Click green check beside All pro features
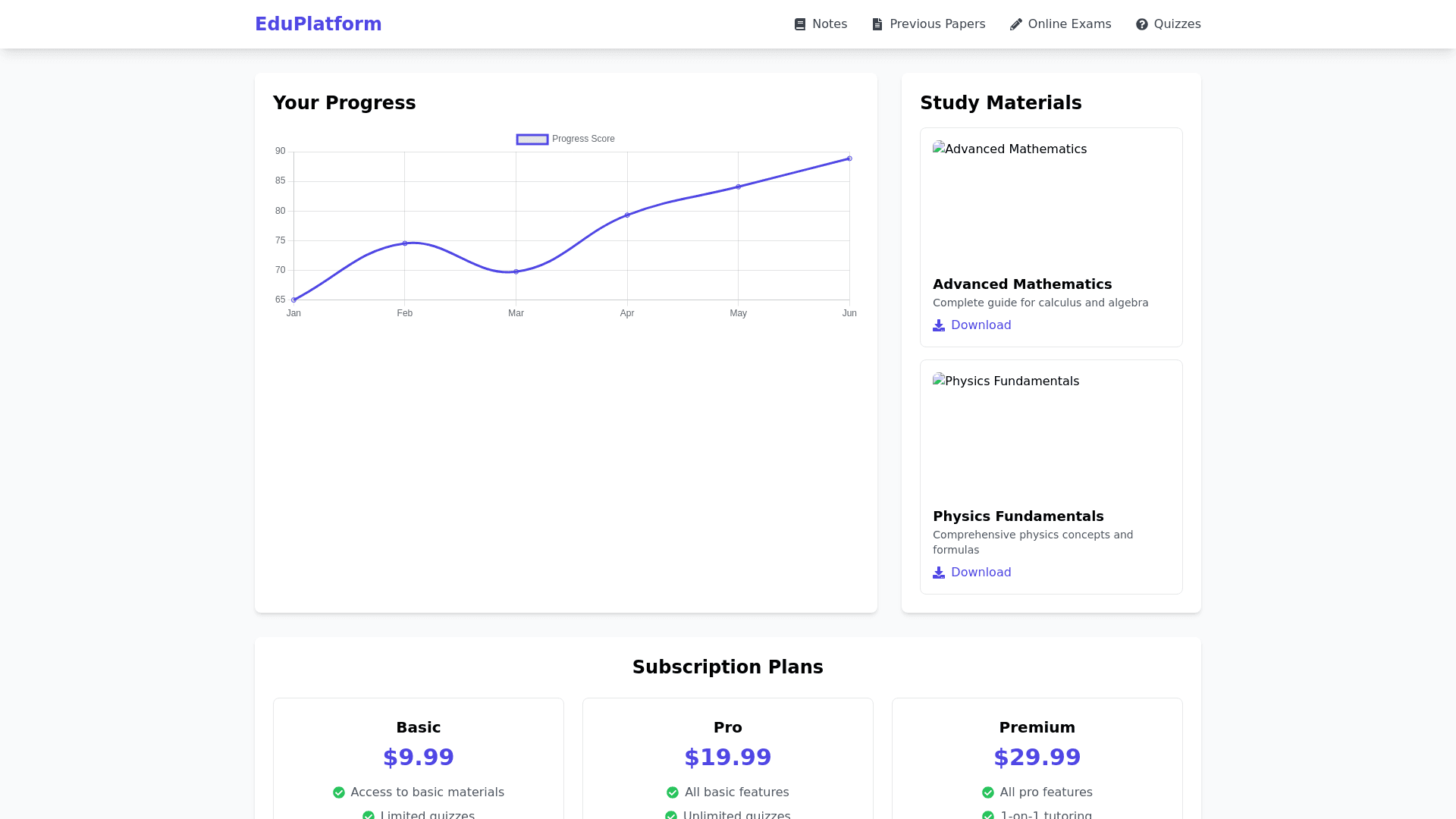The height and width of the screenshot is (819, 1456). tap(988, 792)
